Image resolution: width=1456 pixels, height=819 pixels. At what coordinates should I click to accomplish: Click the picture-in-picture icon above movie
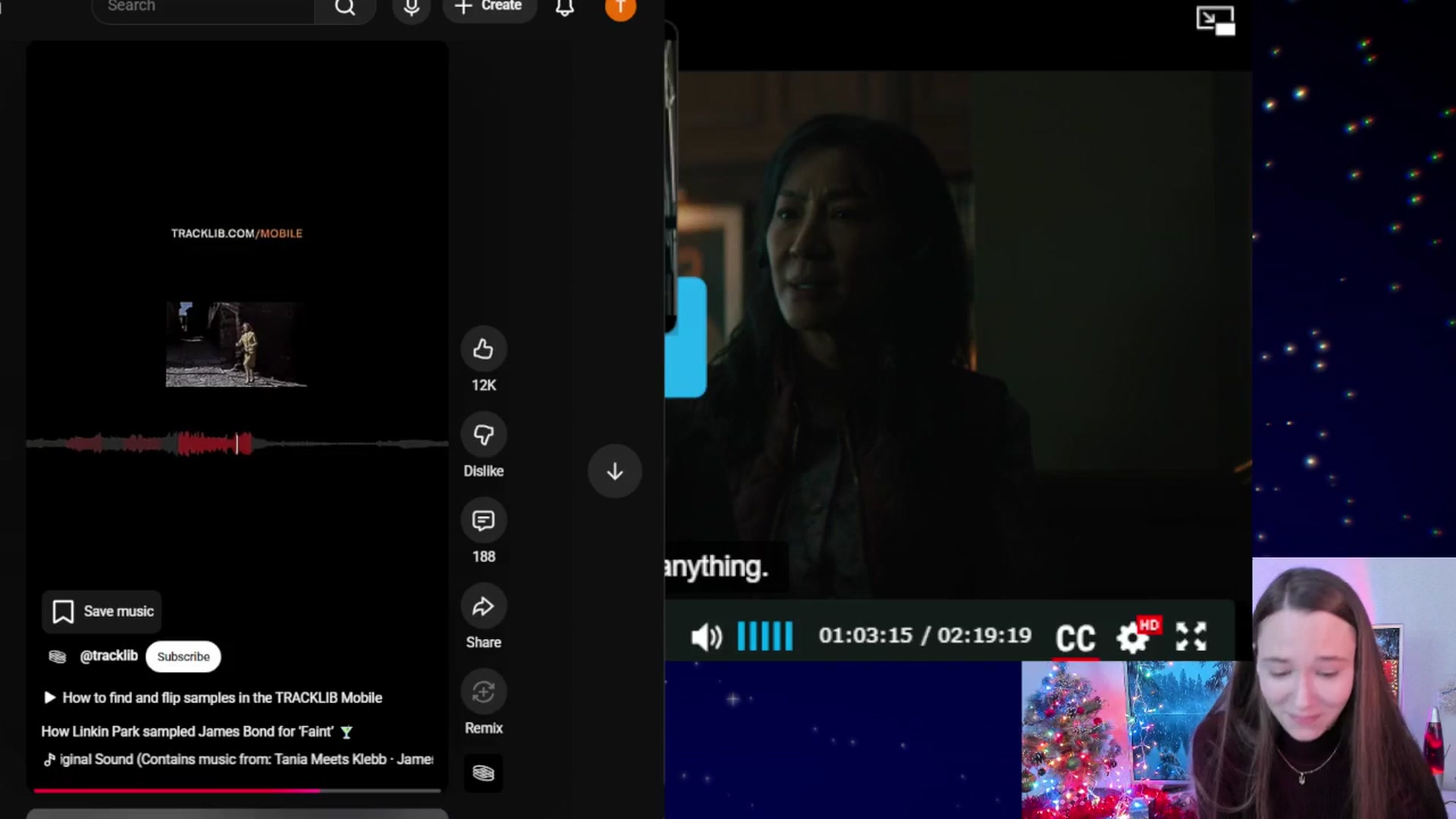[x=1216, y=20]
